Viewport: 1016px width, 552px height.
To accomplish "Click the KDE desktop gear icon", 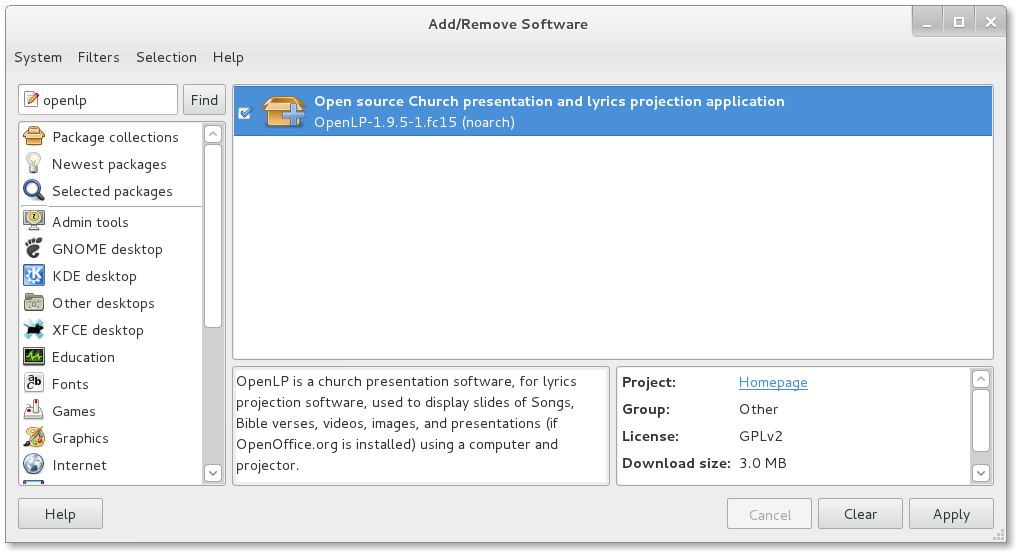I will tap(34, 275).
